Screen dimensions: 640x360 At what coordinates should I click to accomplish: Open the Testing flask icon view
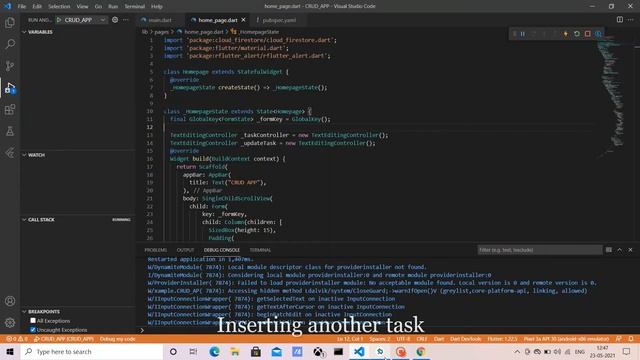pos(10,131)
